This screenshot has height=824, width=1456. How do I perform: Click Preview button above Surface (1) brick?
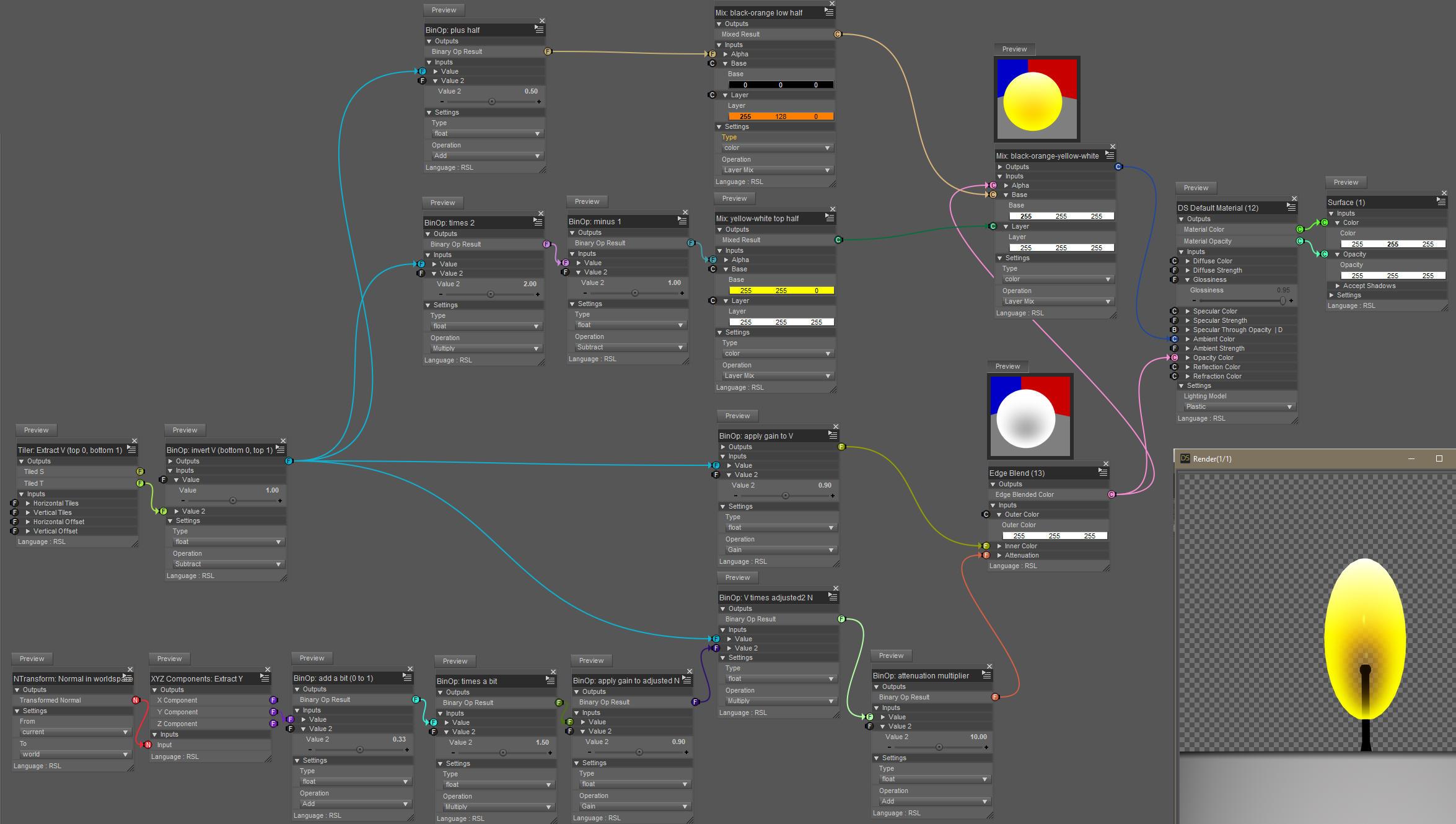tap(1346, 182)
